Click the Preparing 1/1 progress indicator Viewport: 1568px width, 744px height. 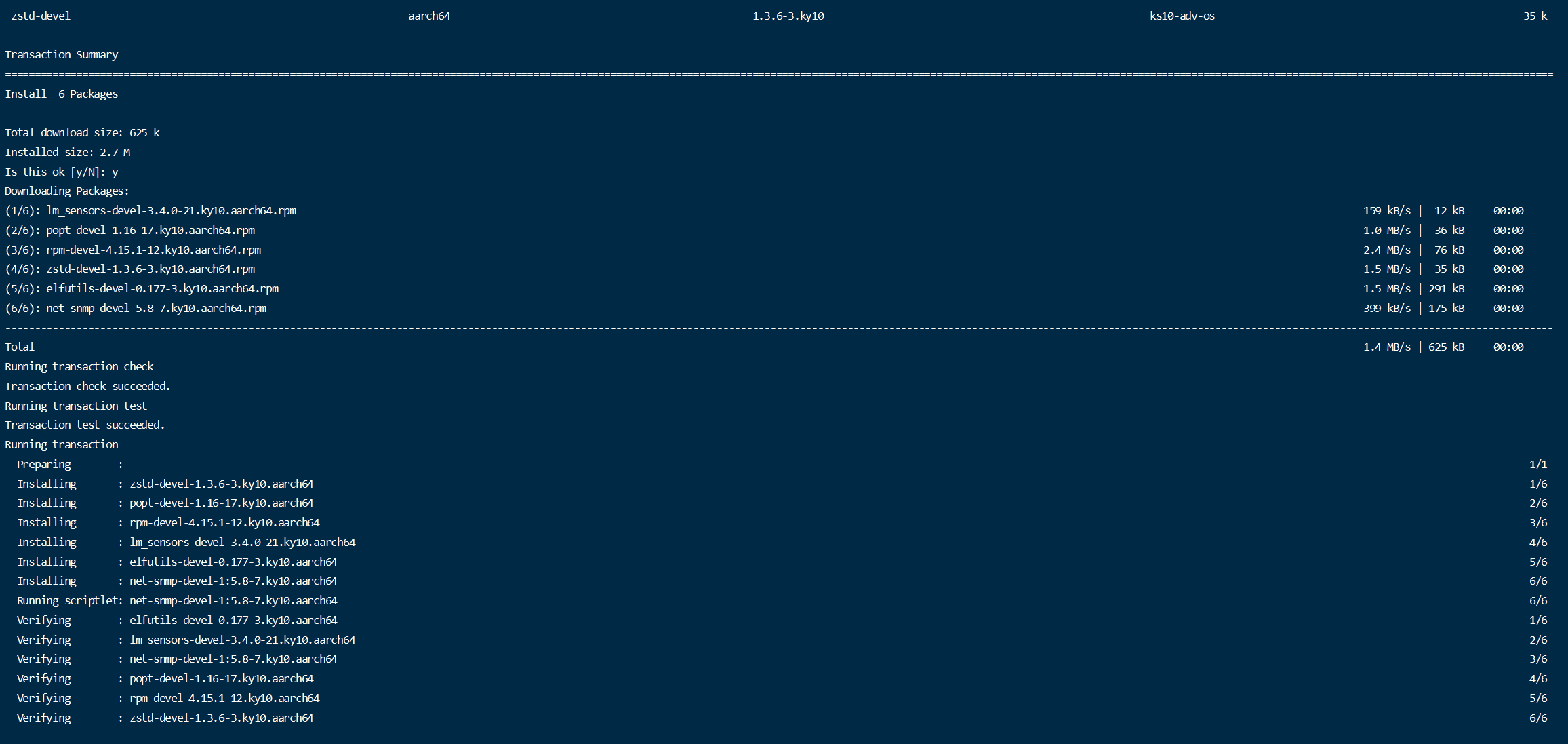coord(1539,464)
